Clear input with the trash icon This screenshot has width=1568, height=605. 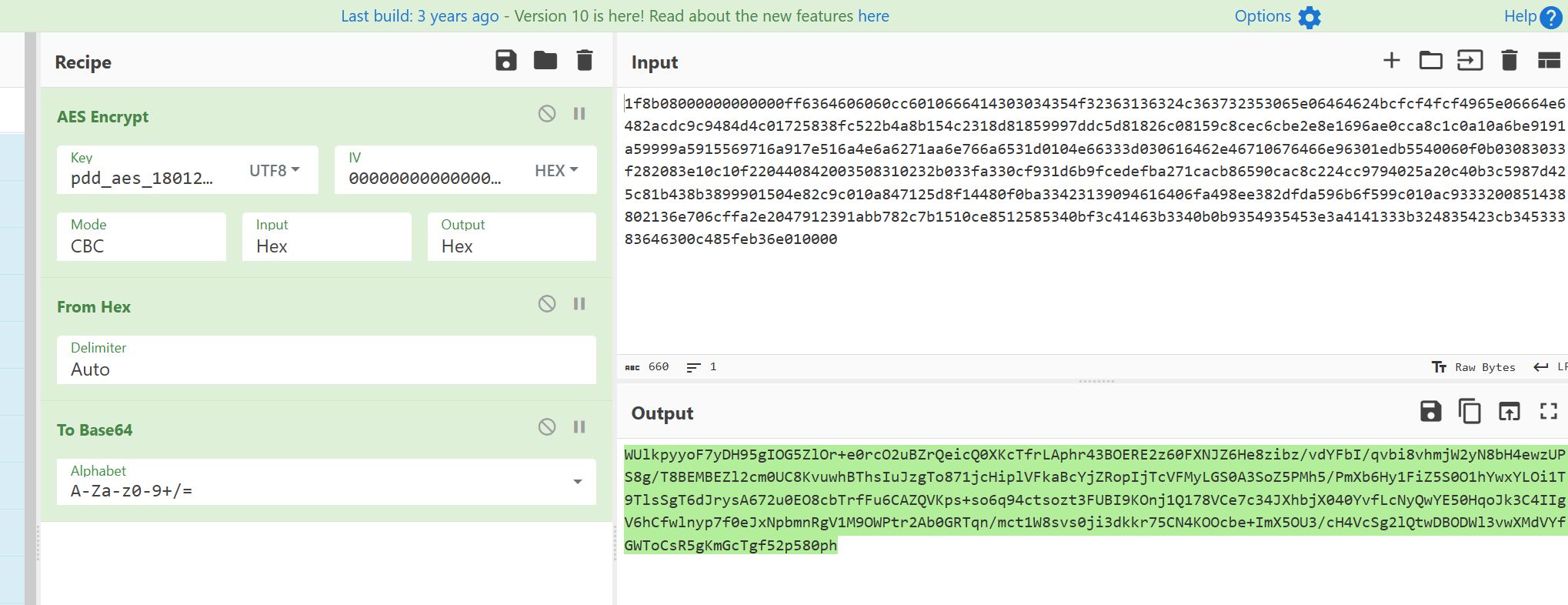(x=1509, y=61)
